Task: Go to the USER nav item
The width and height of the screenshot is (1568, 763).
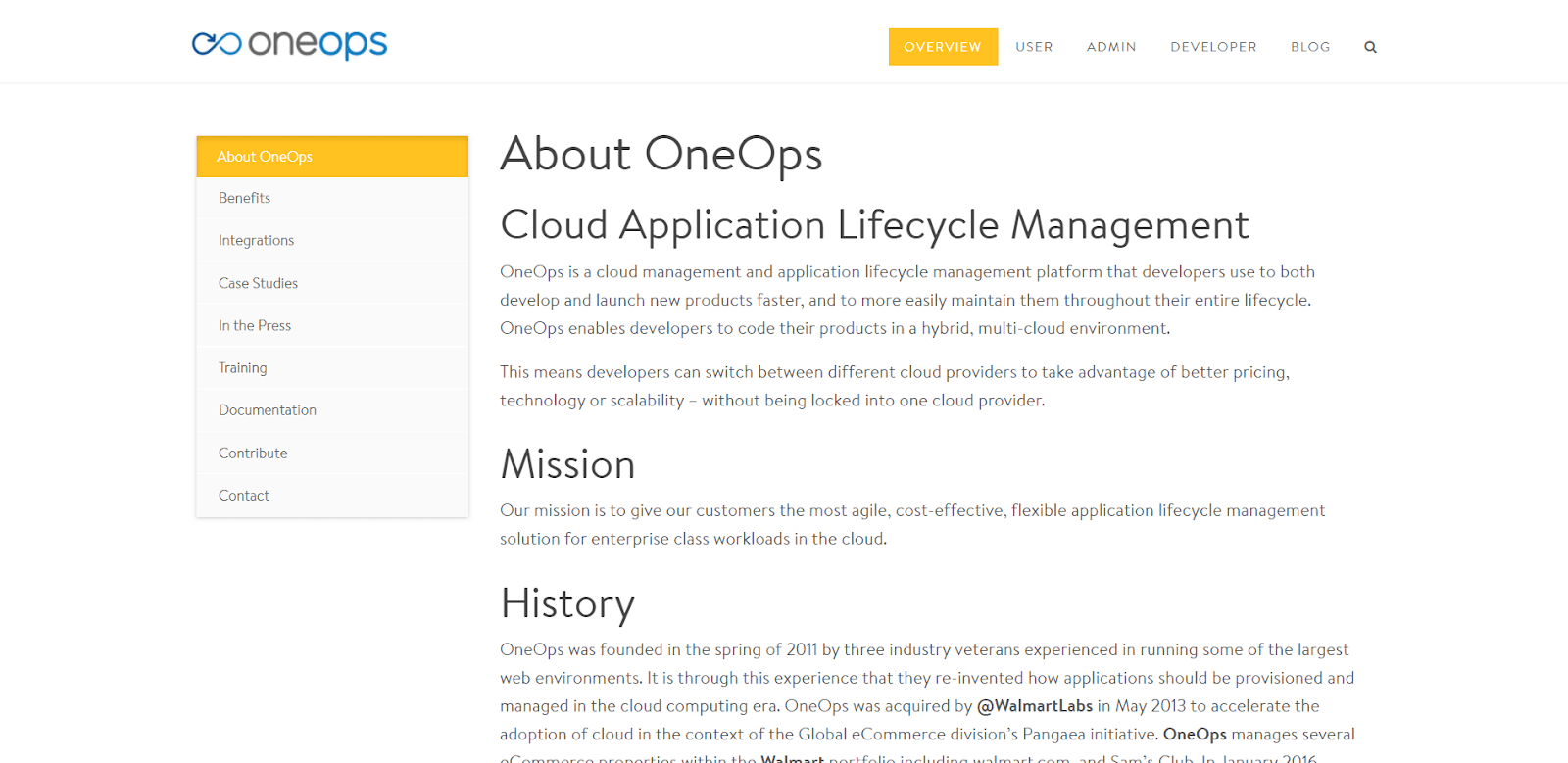Action: [x=1034, y=47]
